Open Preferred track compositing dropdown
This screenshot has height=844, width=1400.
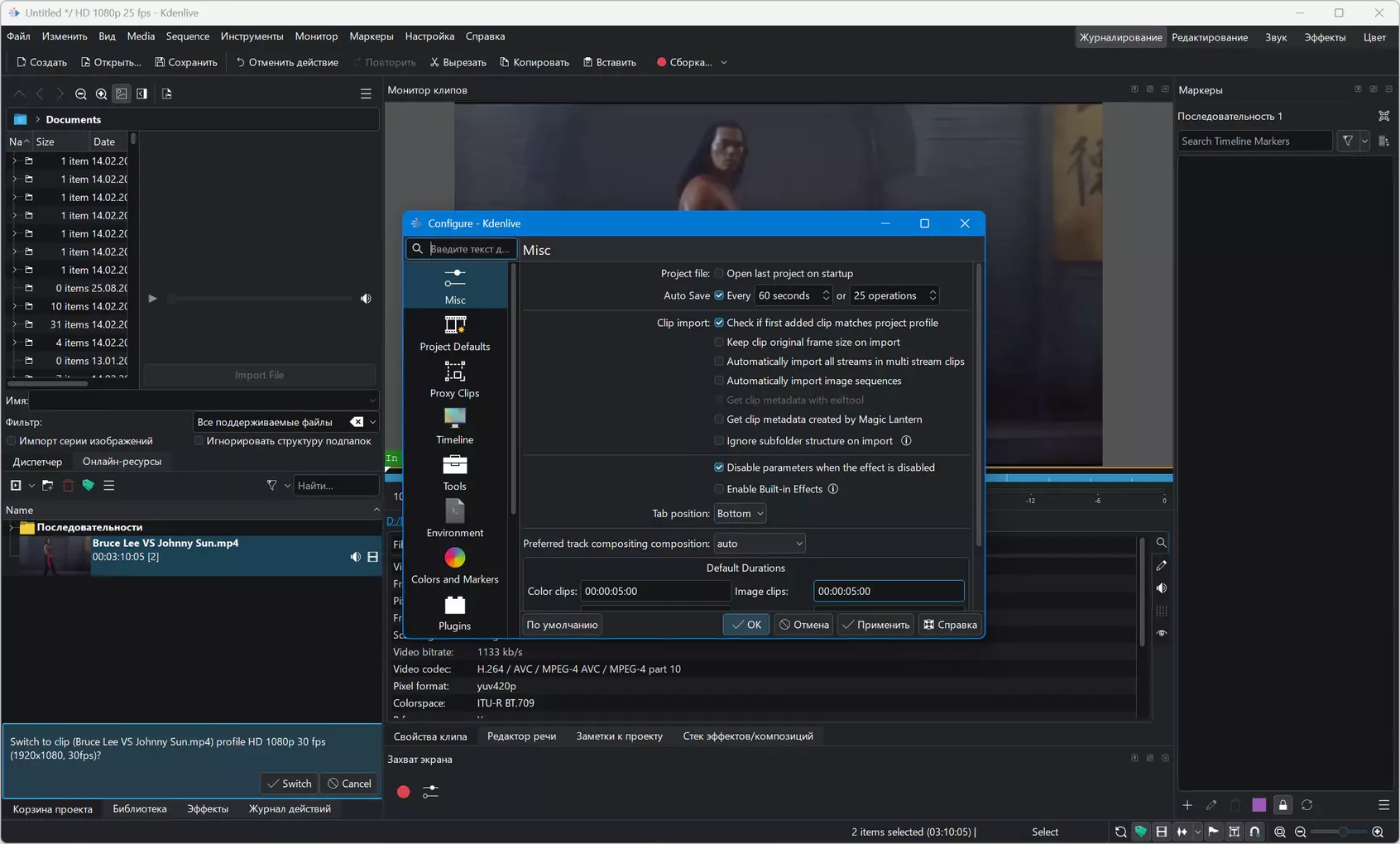click(x=760, y=544)
